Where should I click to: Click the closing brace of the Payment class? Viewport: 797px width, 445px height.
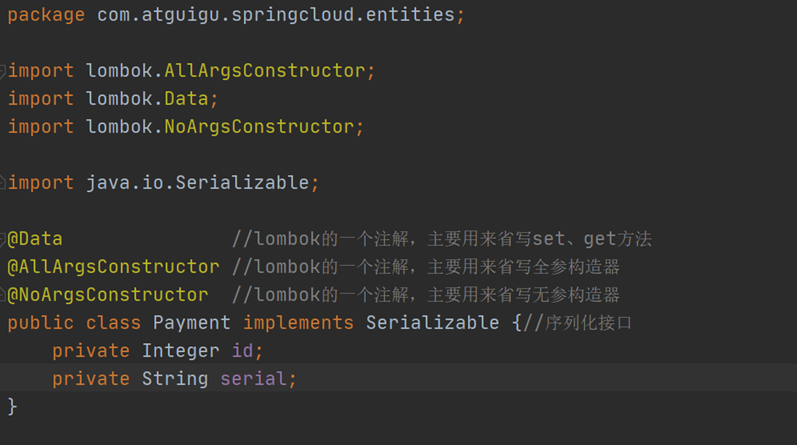pyautogui.click(x=12, y=406)
